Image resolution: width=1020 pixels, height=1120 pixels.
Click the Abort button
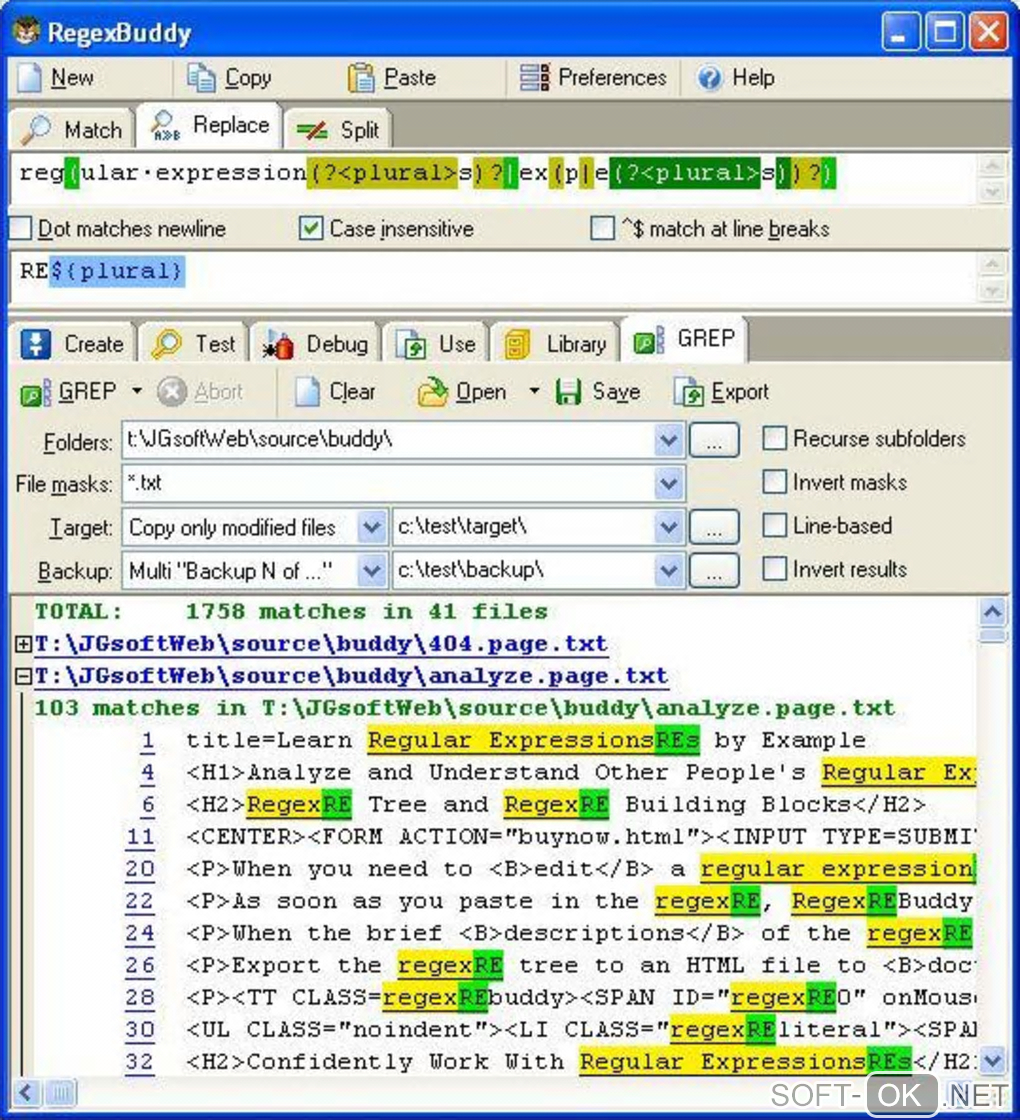tap(201, 391)
